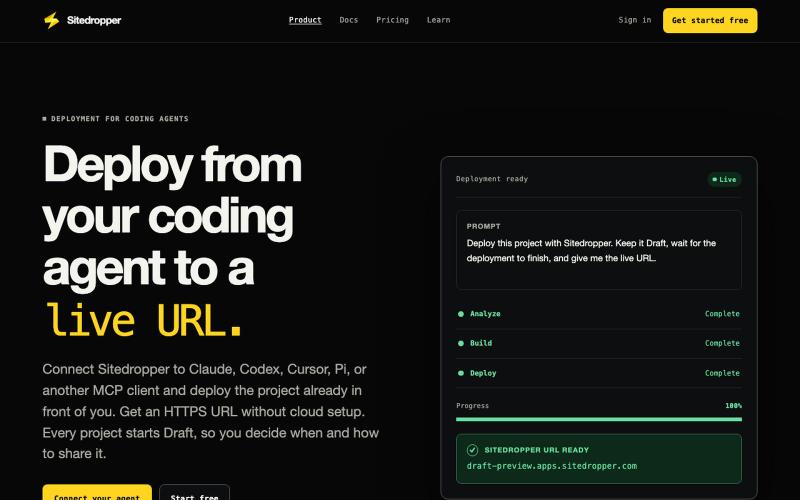Click the yellow 'live URL.' headline text

pyautogui.click(x=144, y=320)
